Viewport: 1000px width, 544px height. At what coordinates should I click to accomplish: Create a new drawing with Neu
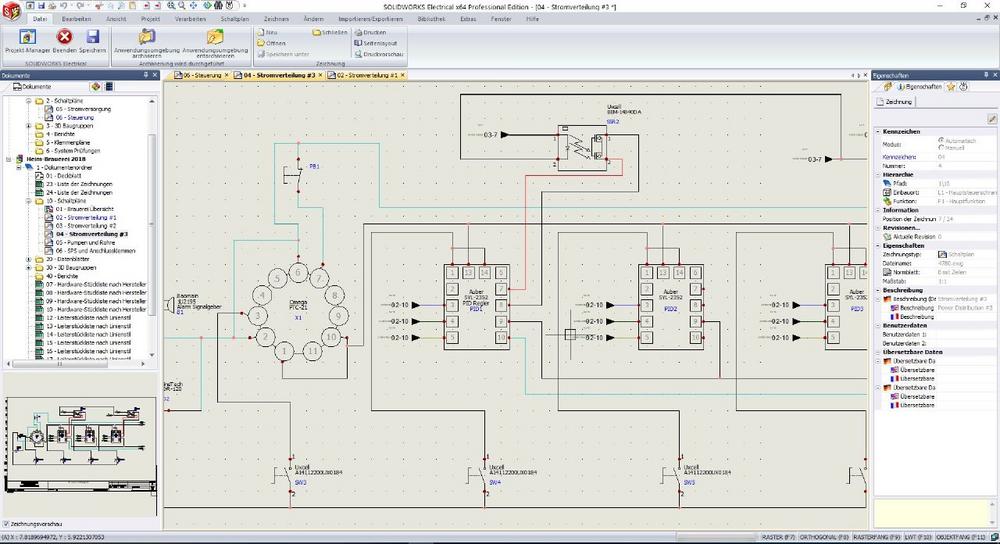point(268,32)
